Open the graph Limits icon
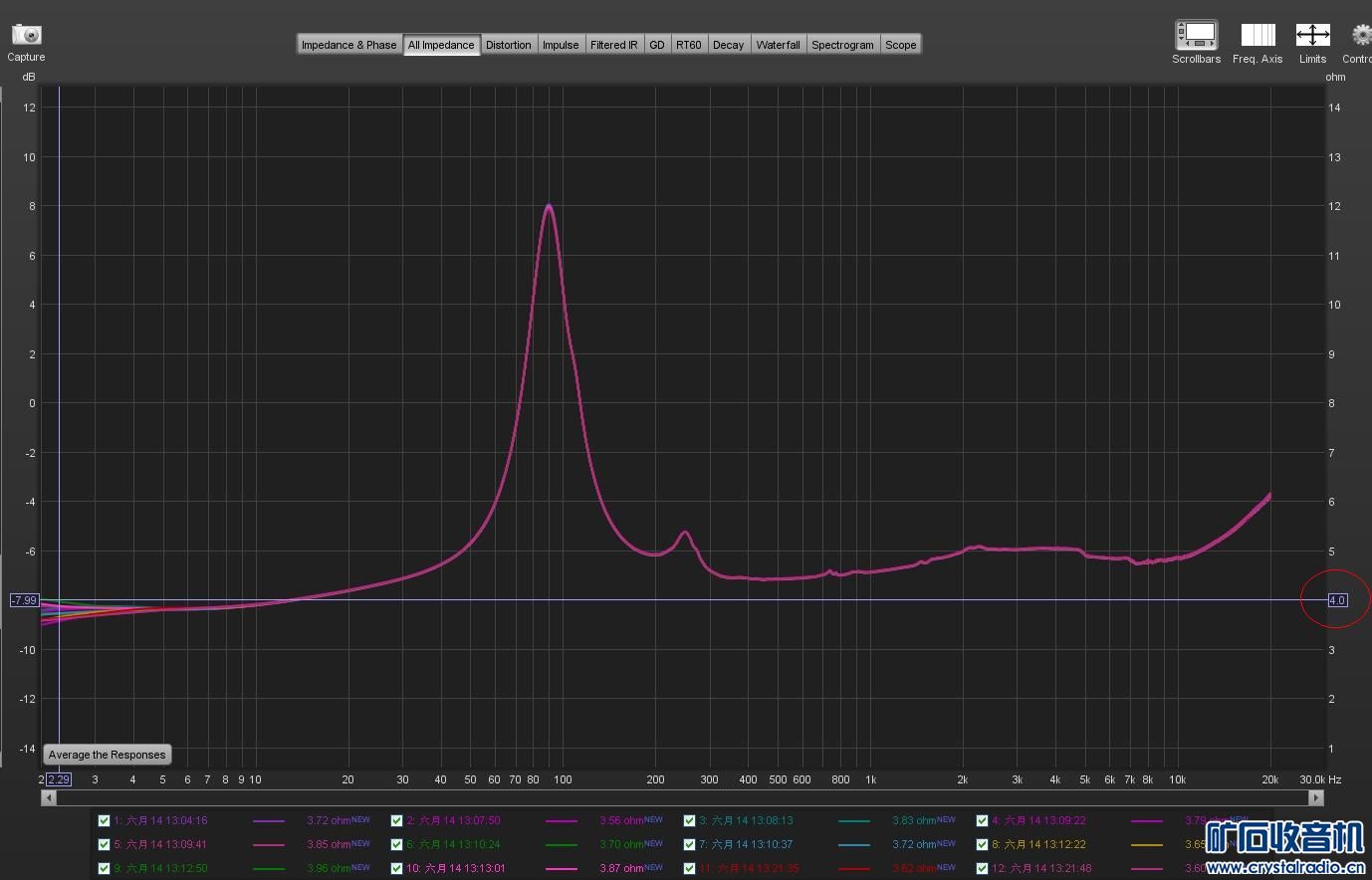1372x880 pixels. tap(1312, 35)
